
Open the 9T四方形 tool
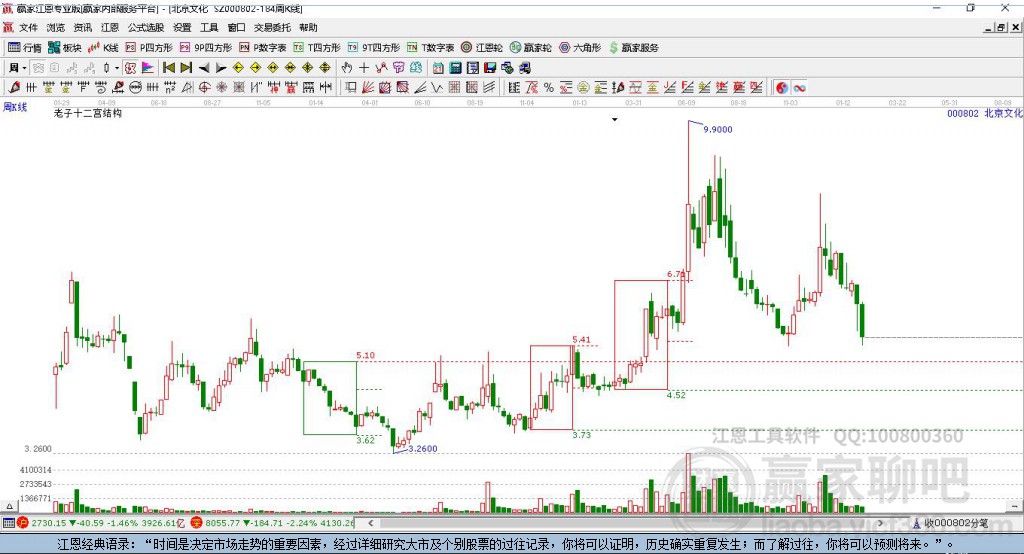click(x=374, y=48)
